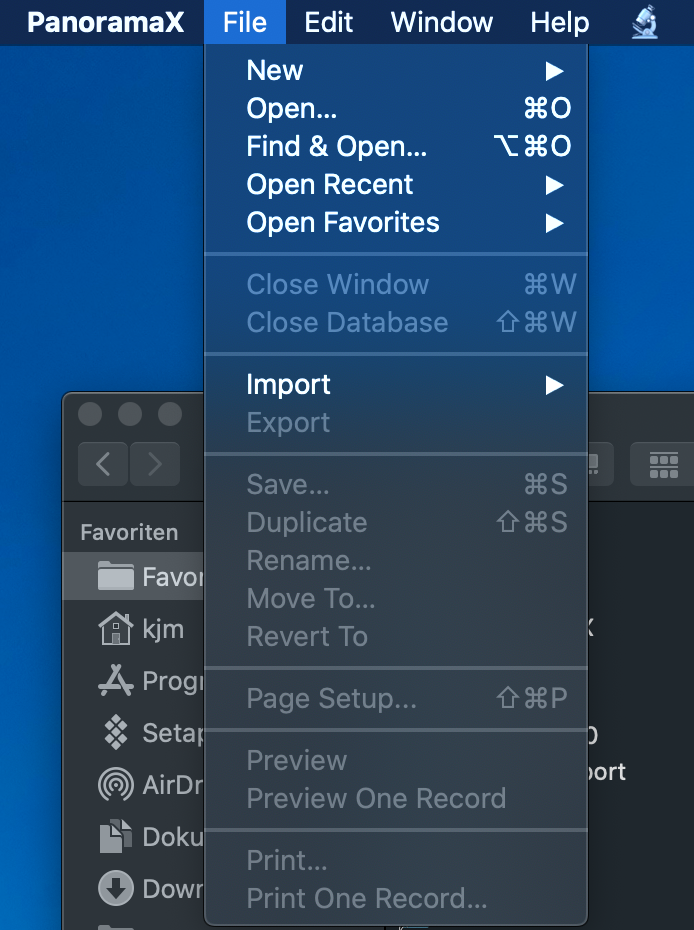Select the Setapp icon in sidebar
The width and height of the screenshot is (694, 930).
click(x=116, y=733)
